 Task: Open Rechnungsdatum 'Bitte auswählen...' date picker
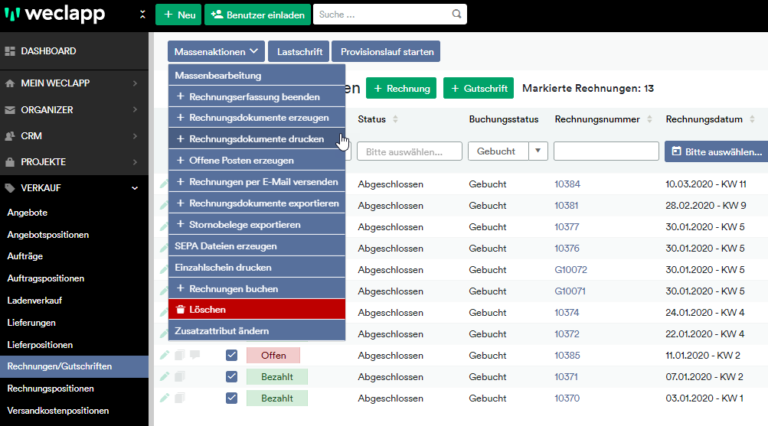[717, 151]
